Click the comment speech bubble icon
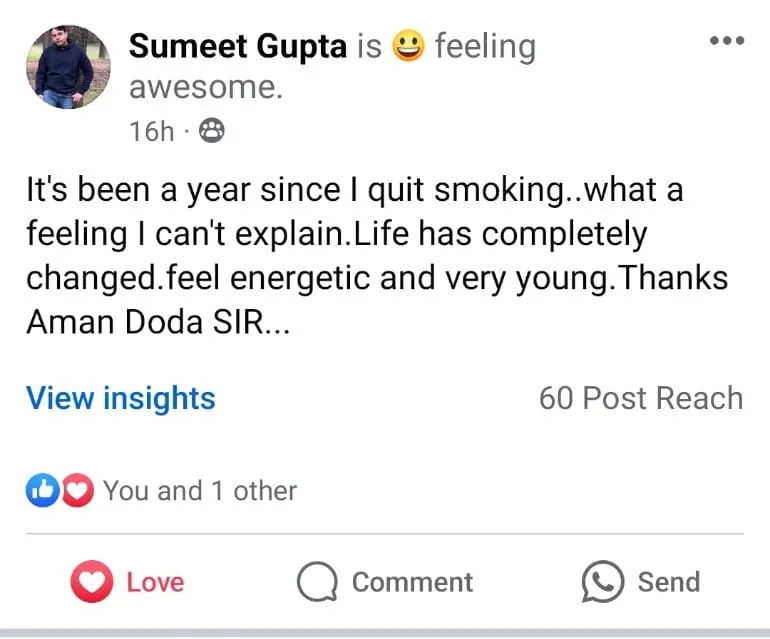770x639 pixels. click(316, 582)
